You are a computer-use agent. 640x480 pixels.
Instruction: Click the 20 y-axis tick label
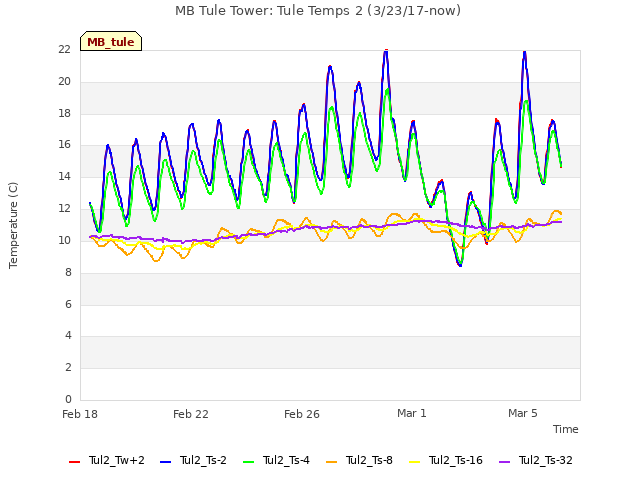tap(64, 82)
